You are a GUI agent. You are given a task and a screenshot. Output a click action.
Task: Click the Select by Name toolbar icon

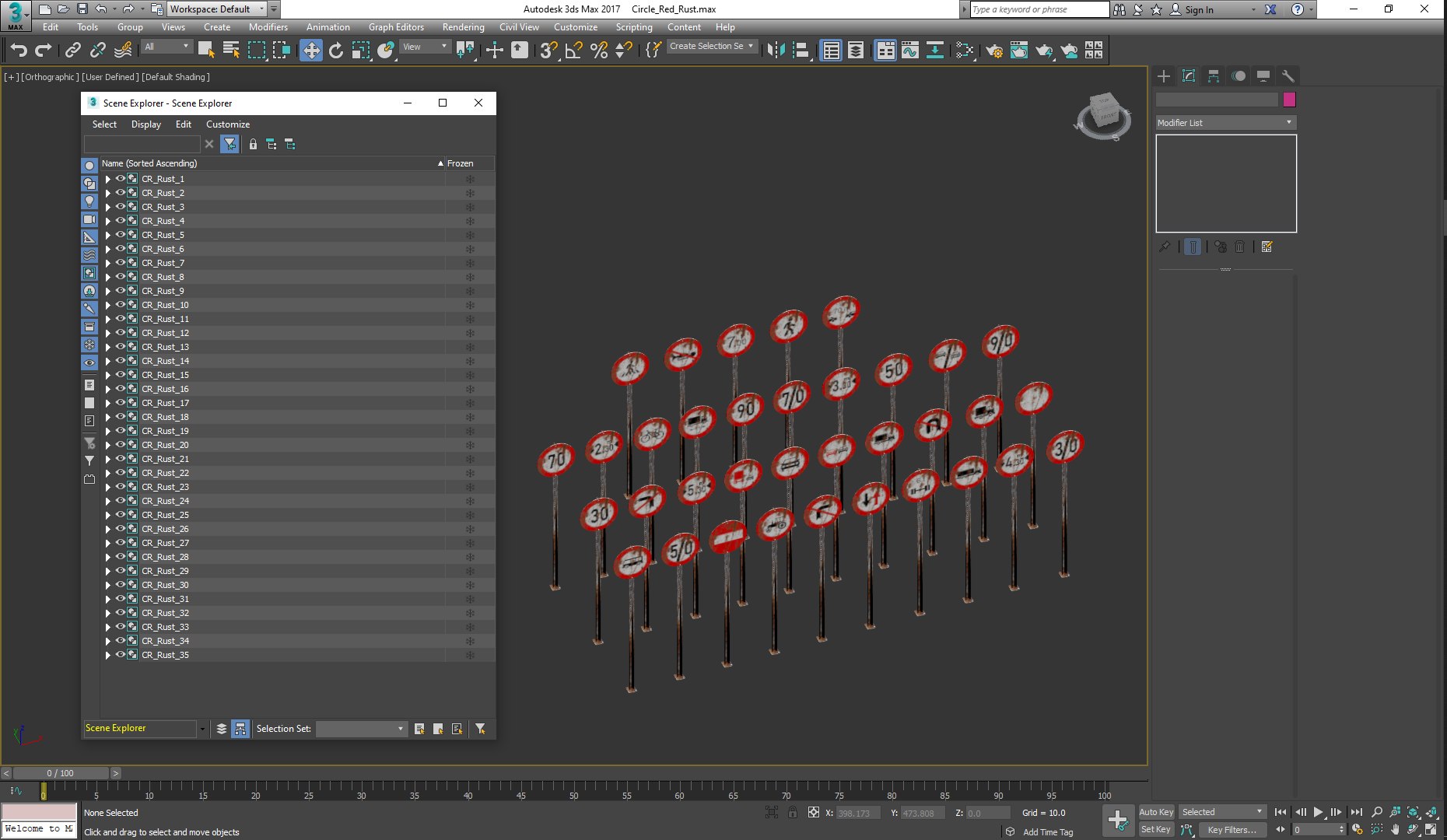click(231, 51)
